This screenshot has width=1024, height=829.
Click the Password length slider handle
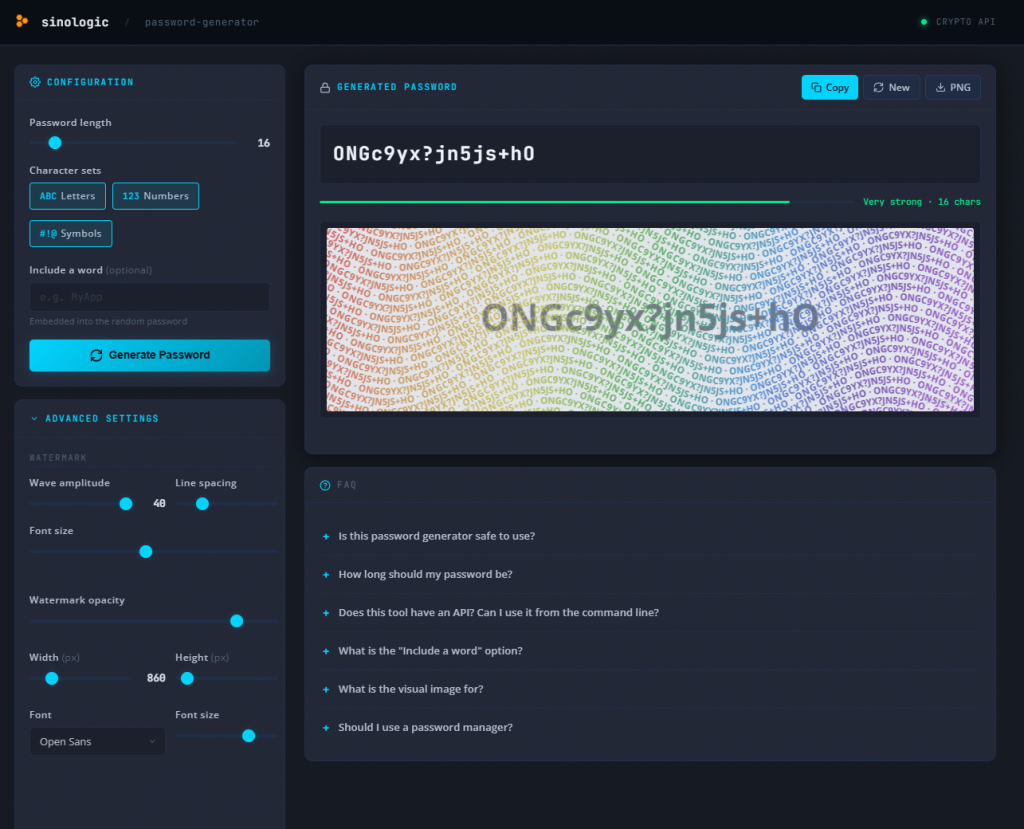55,143
